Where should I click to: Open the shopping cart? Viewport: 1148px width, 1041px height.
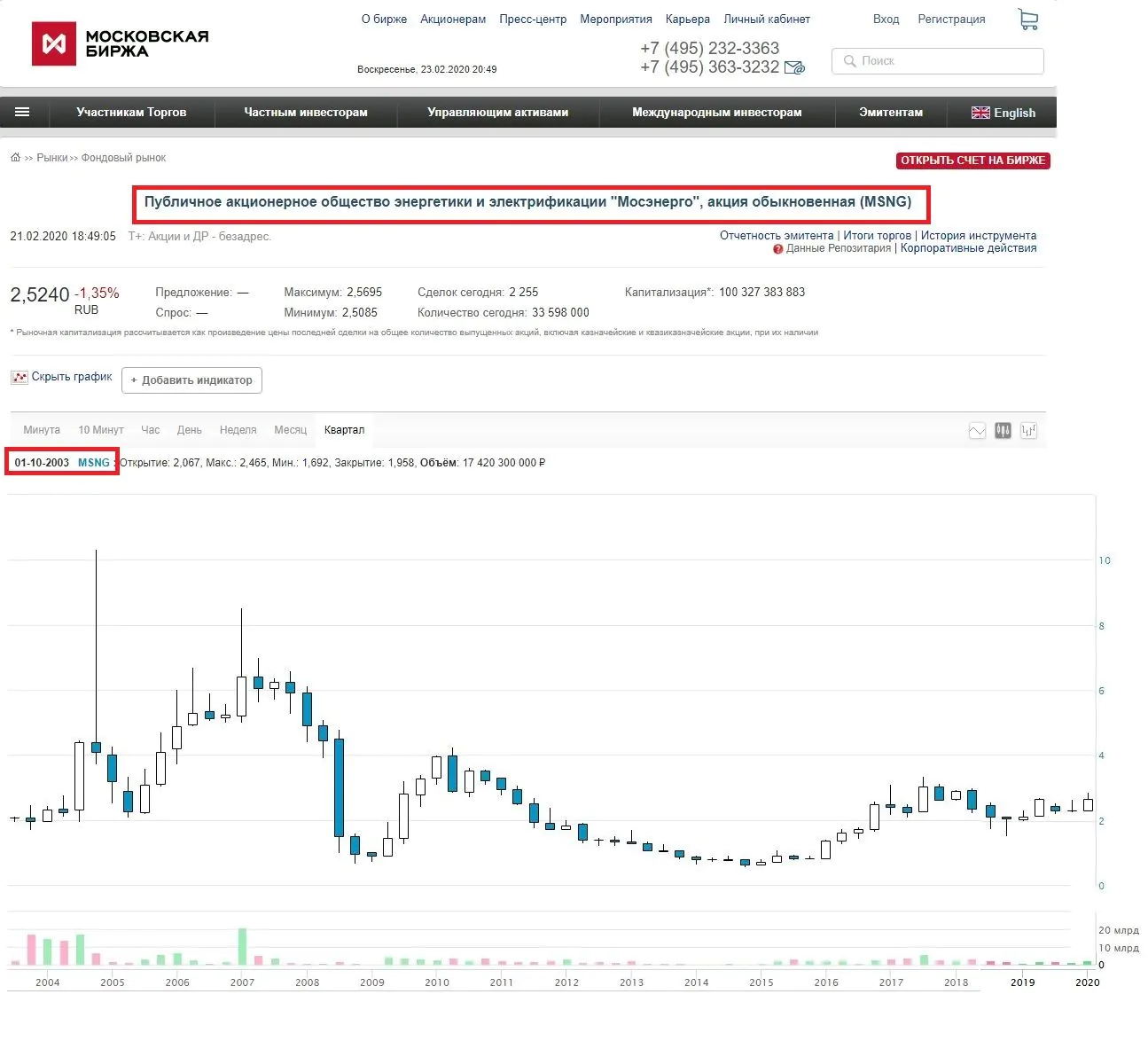click(1028, 20)
